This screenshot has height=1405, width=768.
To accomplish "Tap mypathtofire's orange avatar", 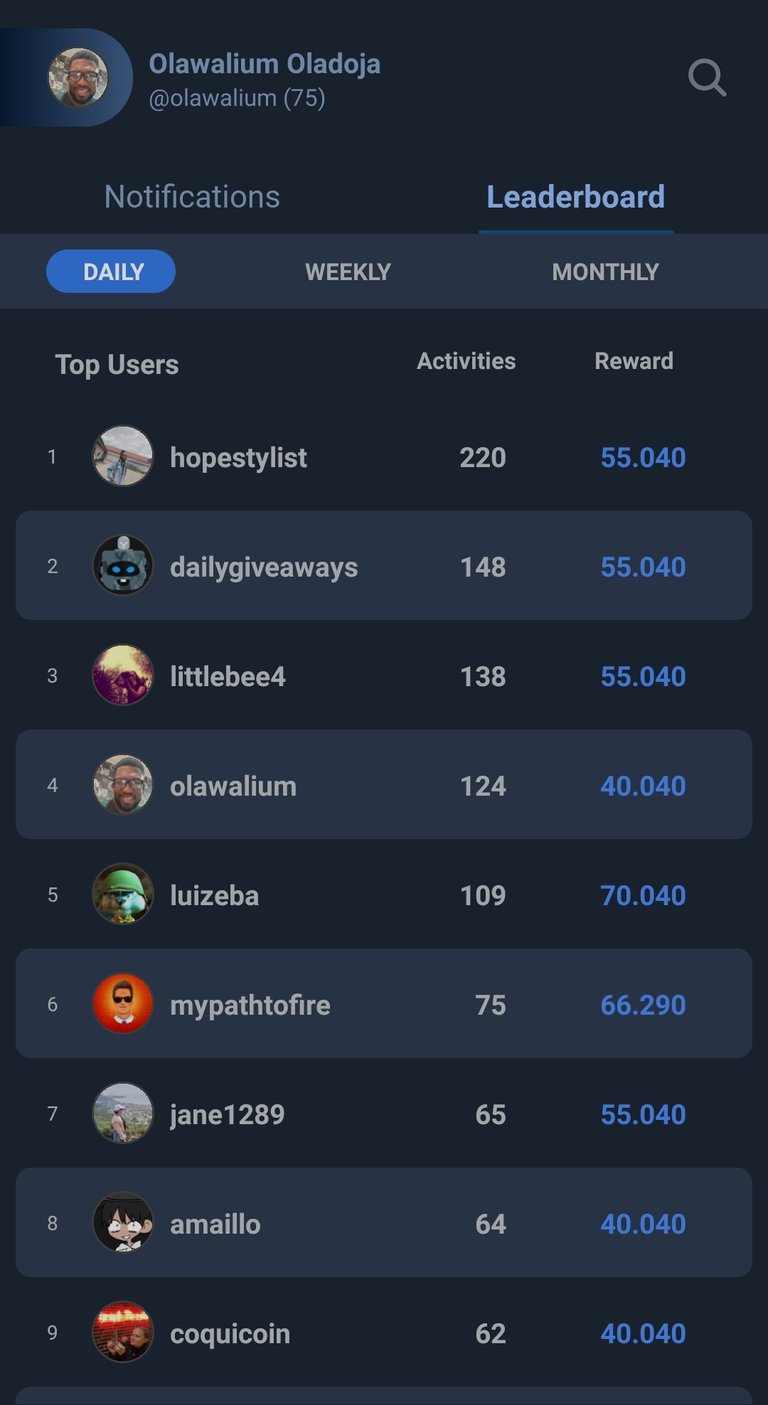I will (x=123, y=1004).
